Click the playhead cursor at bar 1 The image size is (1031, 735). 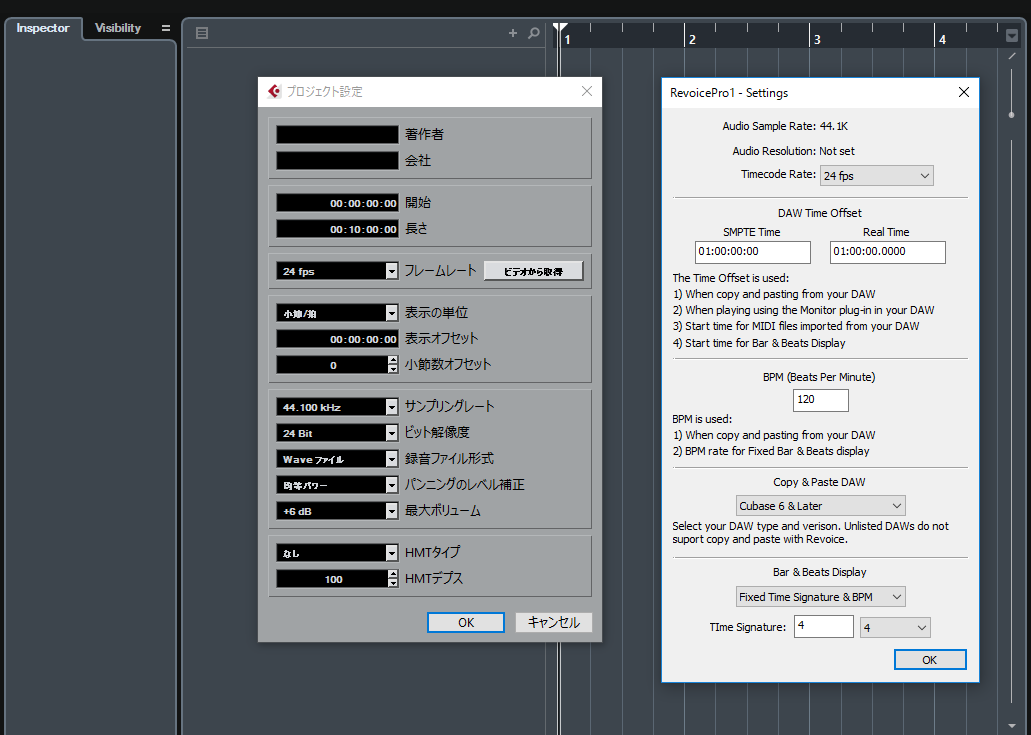tap(560, 28)
